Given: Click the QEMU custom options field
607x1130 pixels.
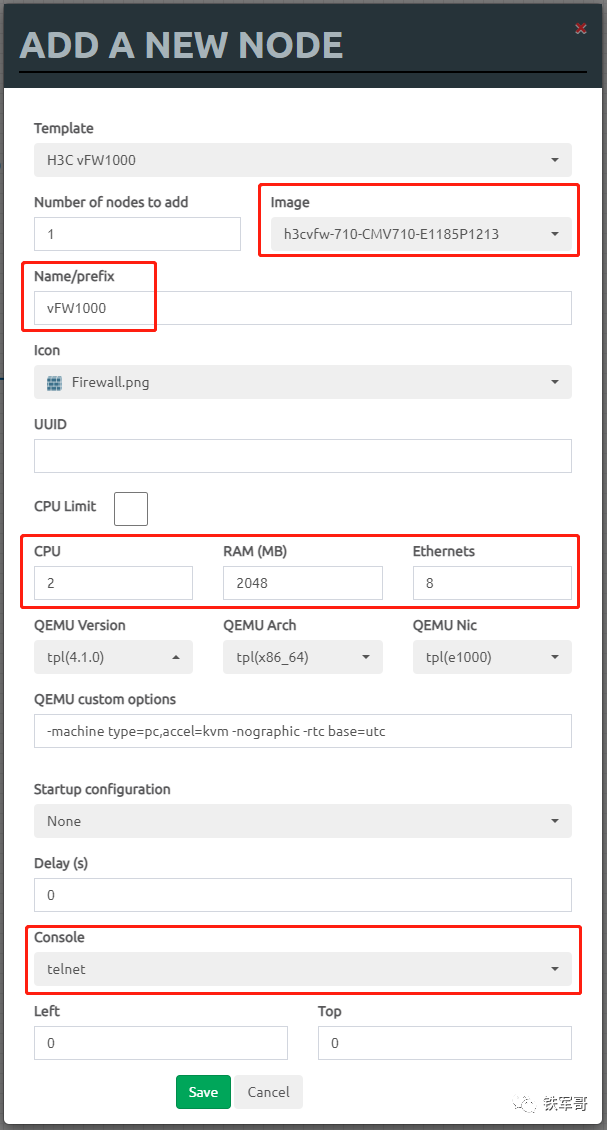Looking at the screenshot, I should point(303,731).
